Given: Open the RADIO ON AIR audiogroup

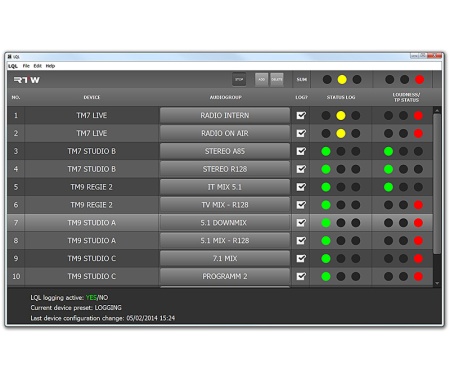Looking at the screenshot, I should point(225,133).
